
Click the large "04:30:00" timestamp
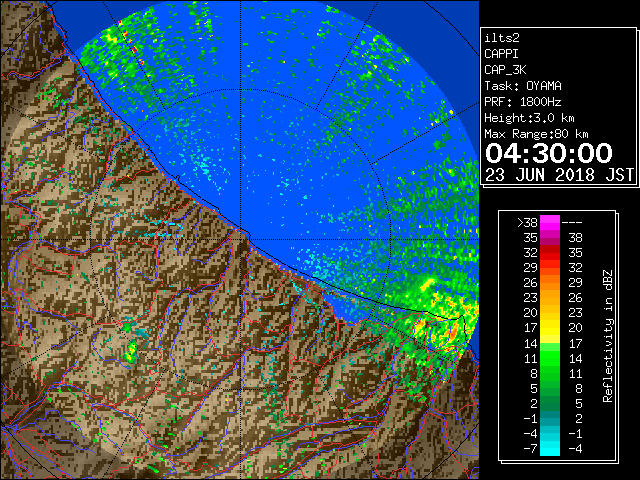(549, 153)
